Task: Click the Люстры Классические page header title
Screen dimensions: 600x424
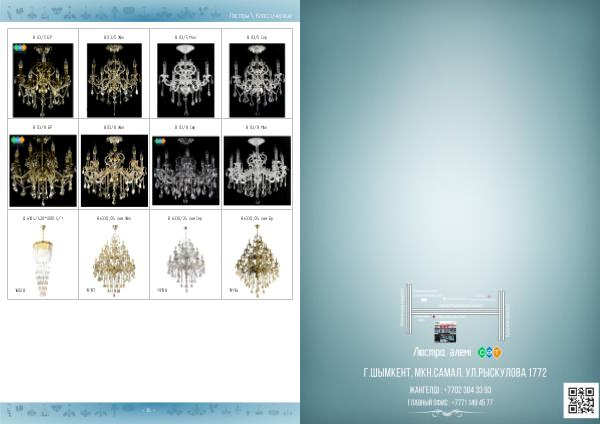Action: coord(261,18)
